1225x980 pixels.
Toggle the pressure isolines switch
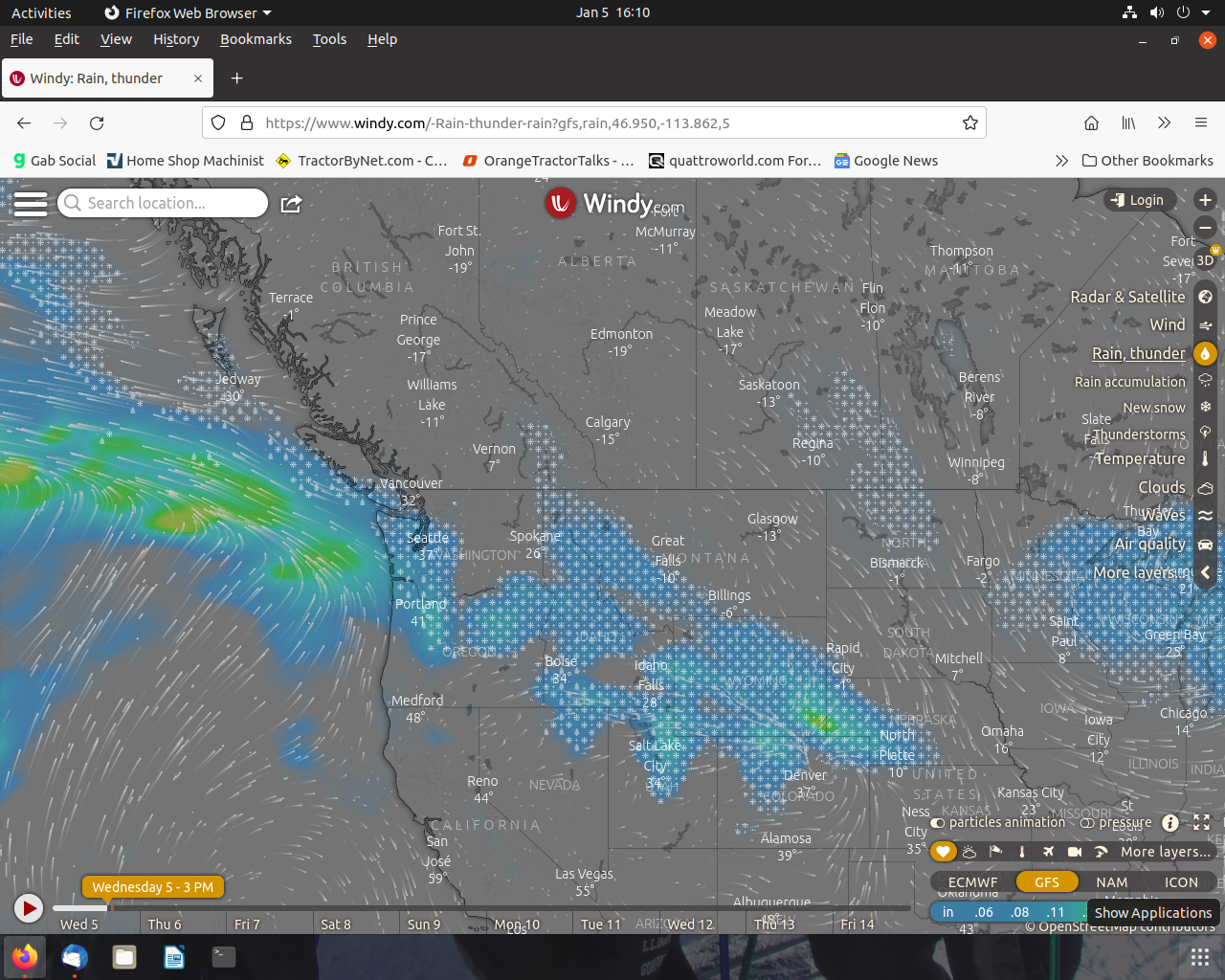click(x=1087, y=823)
